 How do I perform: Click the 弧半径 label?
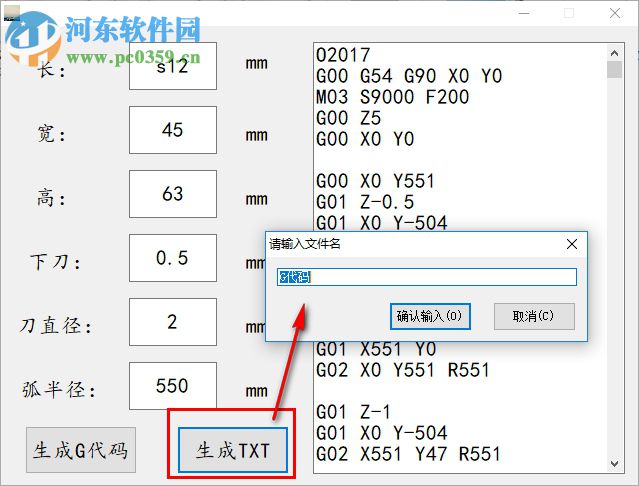pyautogui.click(x=59, y=389)
